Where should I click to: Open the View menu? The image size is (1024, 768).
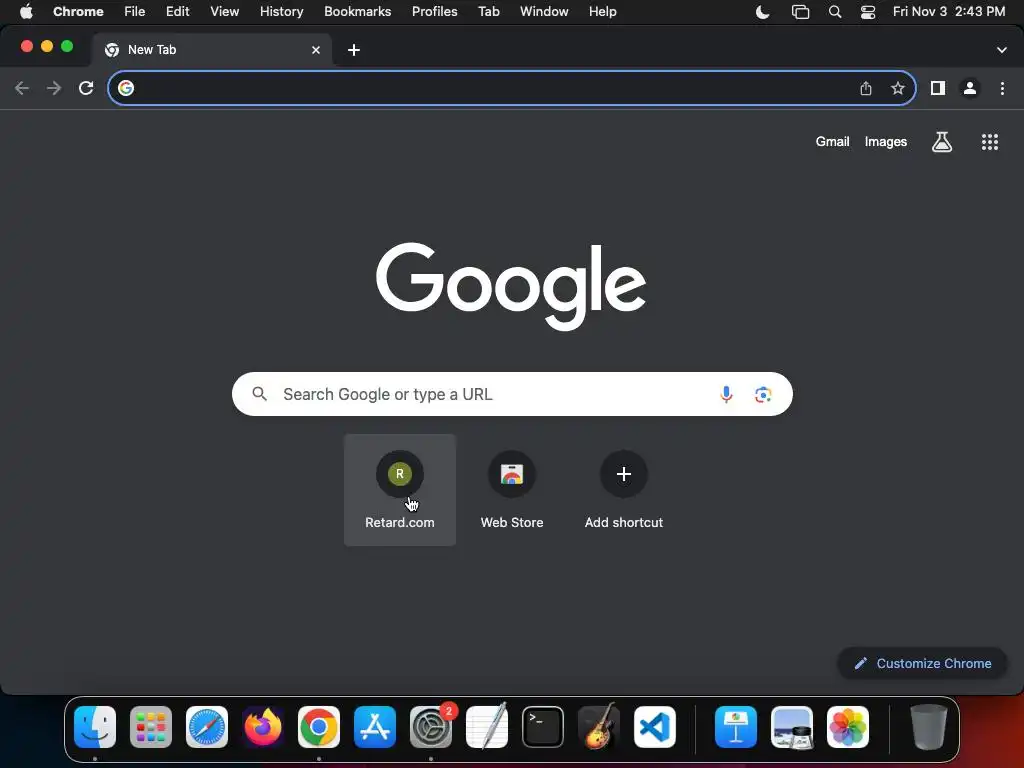coord(225,12)
